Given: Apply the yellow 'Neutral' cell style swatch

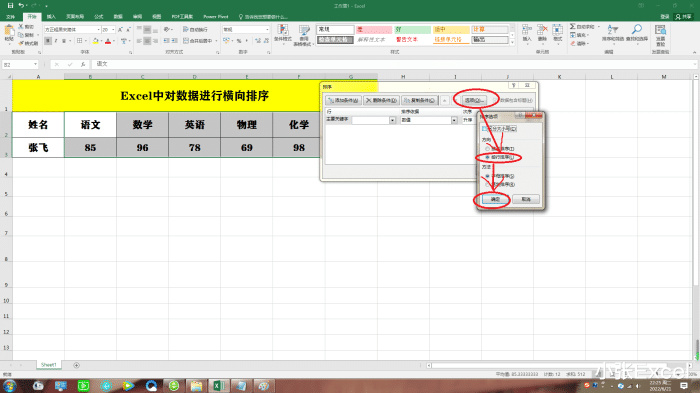Looking at the screenshot, I should point(451,29).
